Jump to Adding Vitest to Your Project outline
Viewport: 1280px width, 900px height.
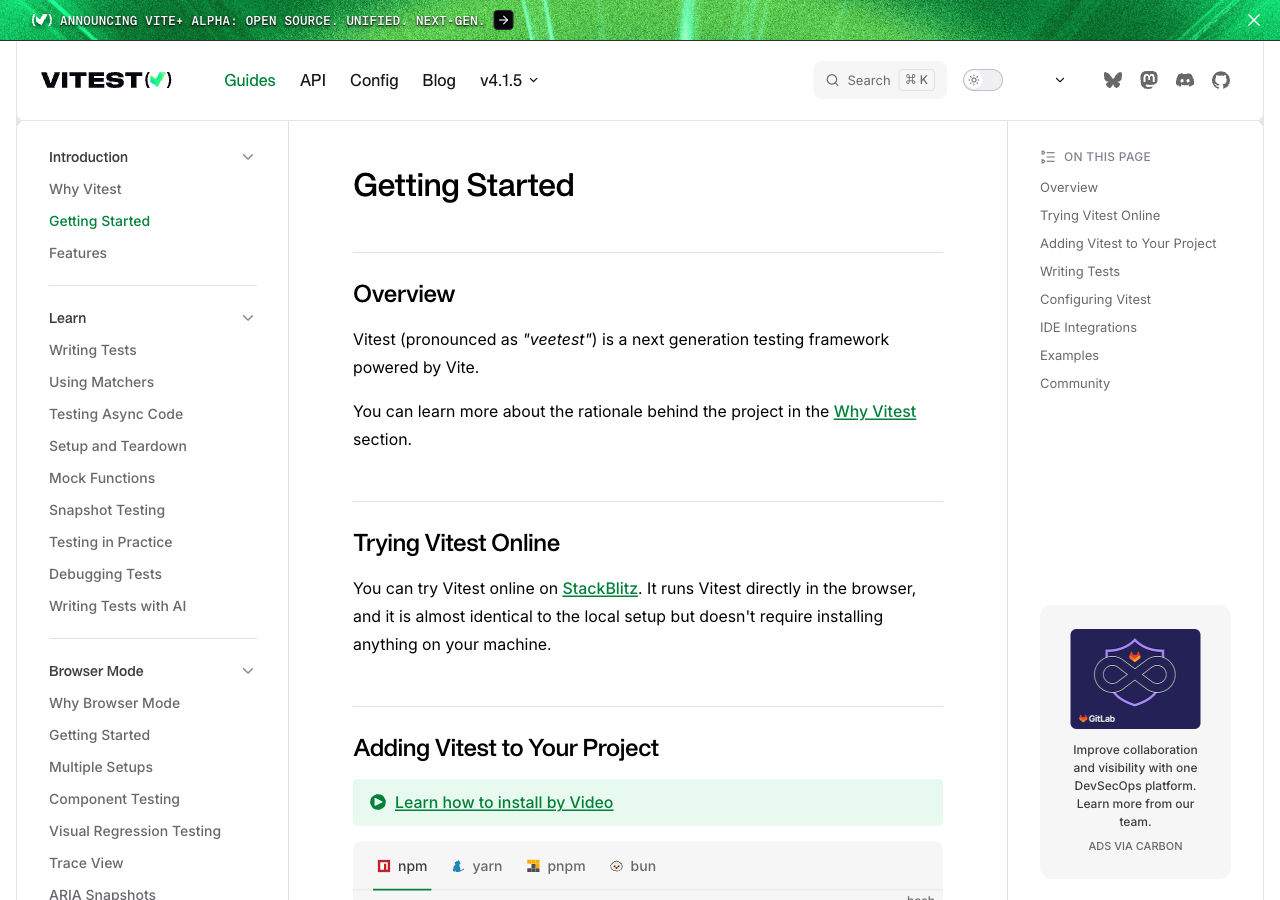(x=1128, y=243)
